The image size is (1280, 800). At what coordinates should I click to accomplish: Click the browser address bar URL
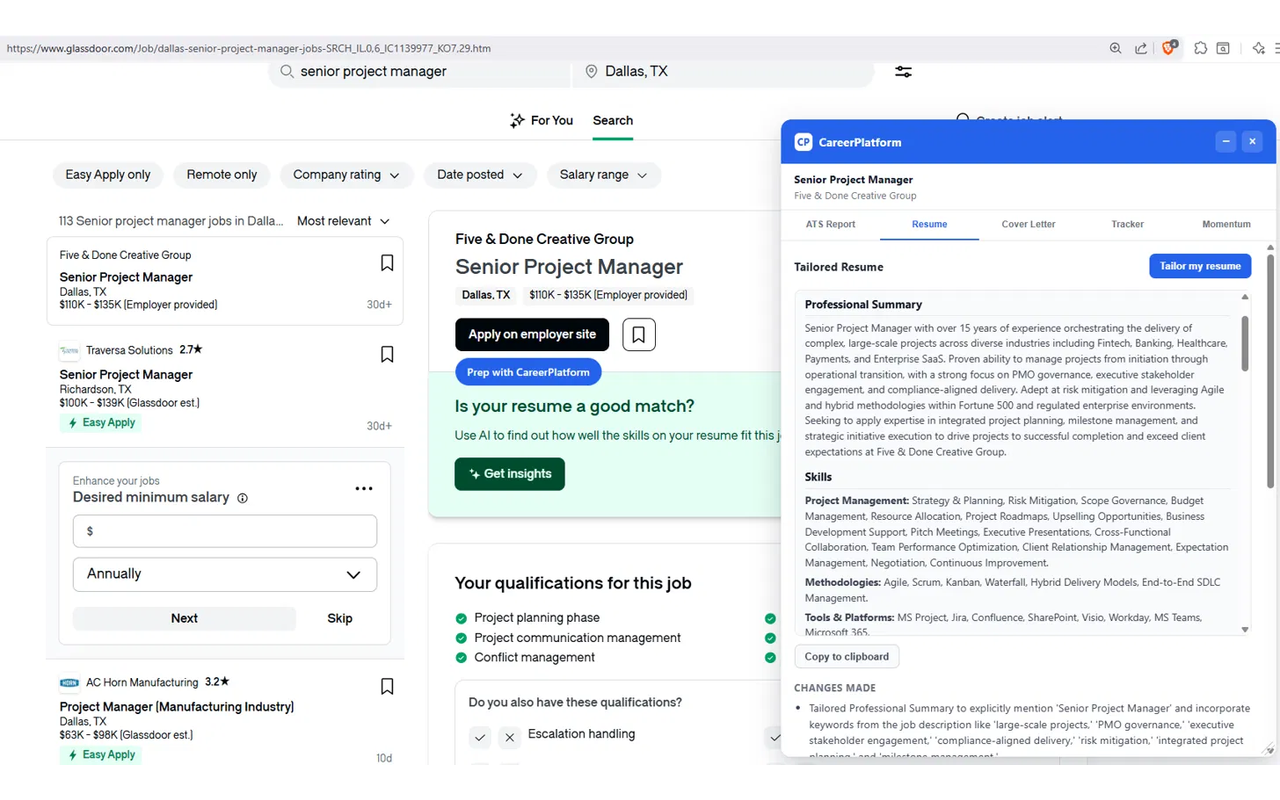249,48
